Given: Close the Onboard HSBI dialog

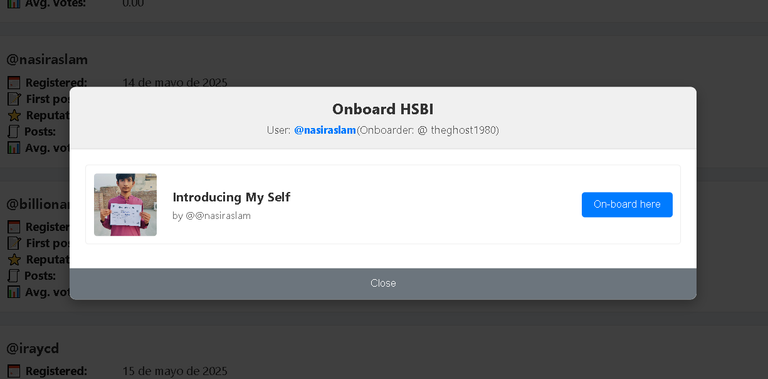Looking at the screenshot, I should point(383,284).
